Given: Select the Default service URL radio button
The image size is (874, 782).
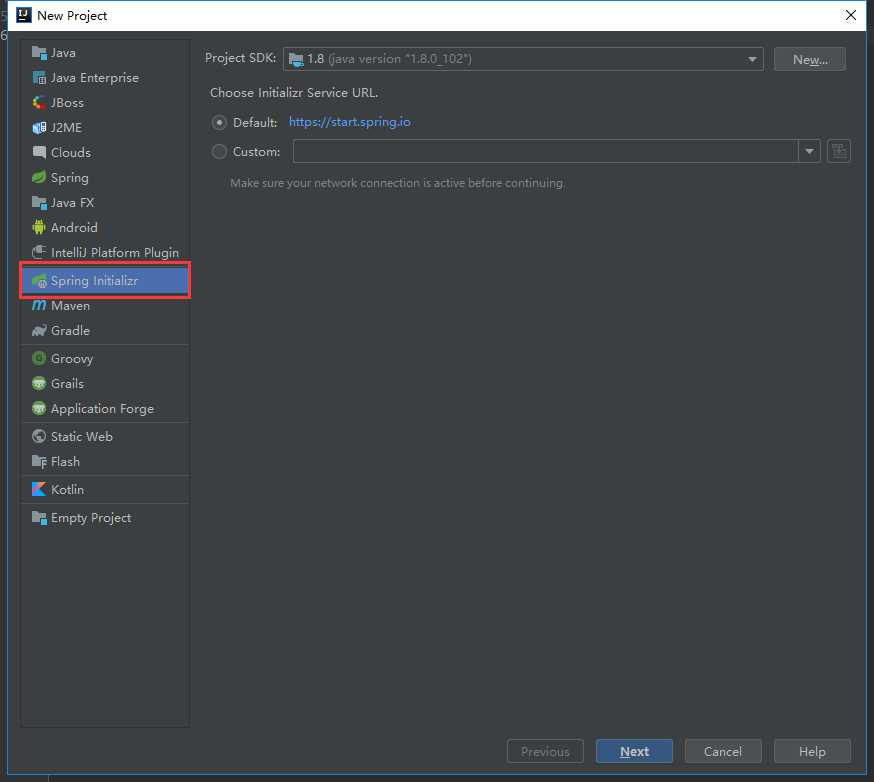Looking at the screenshot, I should (x=219, y=123).
